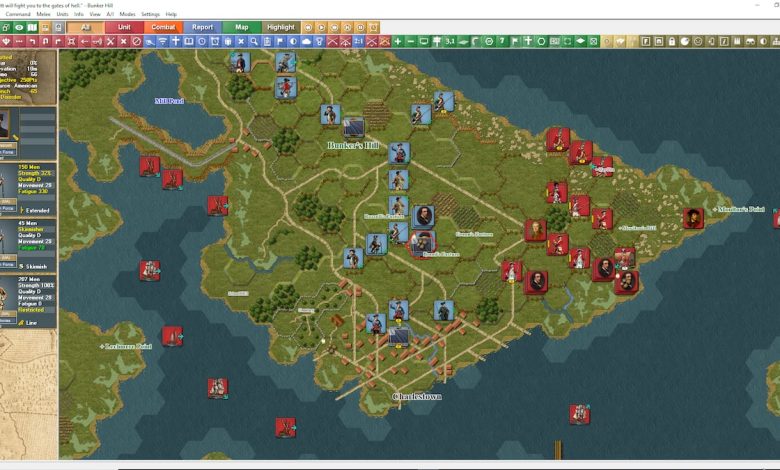Click the Mill Pond map label
This screenshot has width=780, height=470.
coord(169,101)
